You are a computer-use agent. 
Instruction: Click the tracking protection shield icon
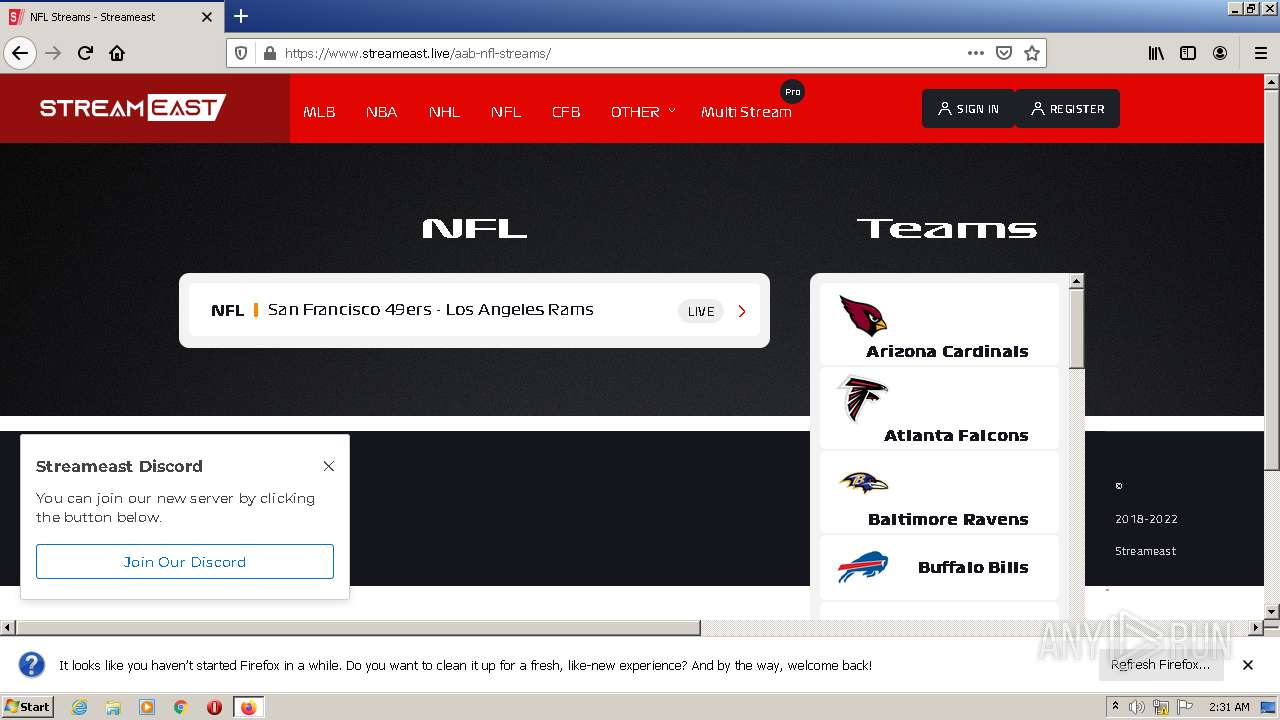[x=241, y=53]
